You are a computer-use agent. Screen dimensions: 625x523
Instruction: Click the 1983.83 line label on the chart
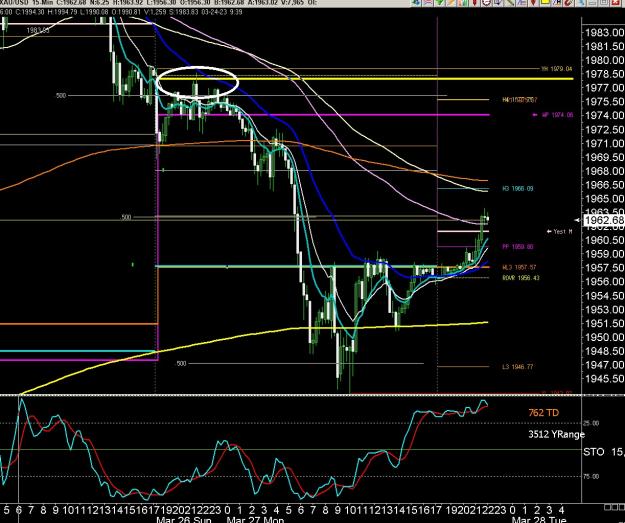(38, 30)
